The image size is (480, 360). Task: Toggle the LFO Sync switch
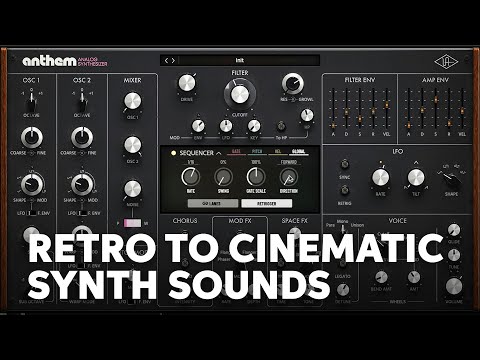[x=345, y=164]
